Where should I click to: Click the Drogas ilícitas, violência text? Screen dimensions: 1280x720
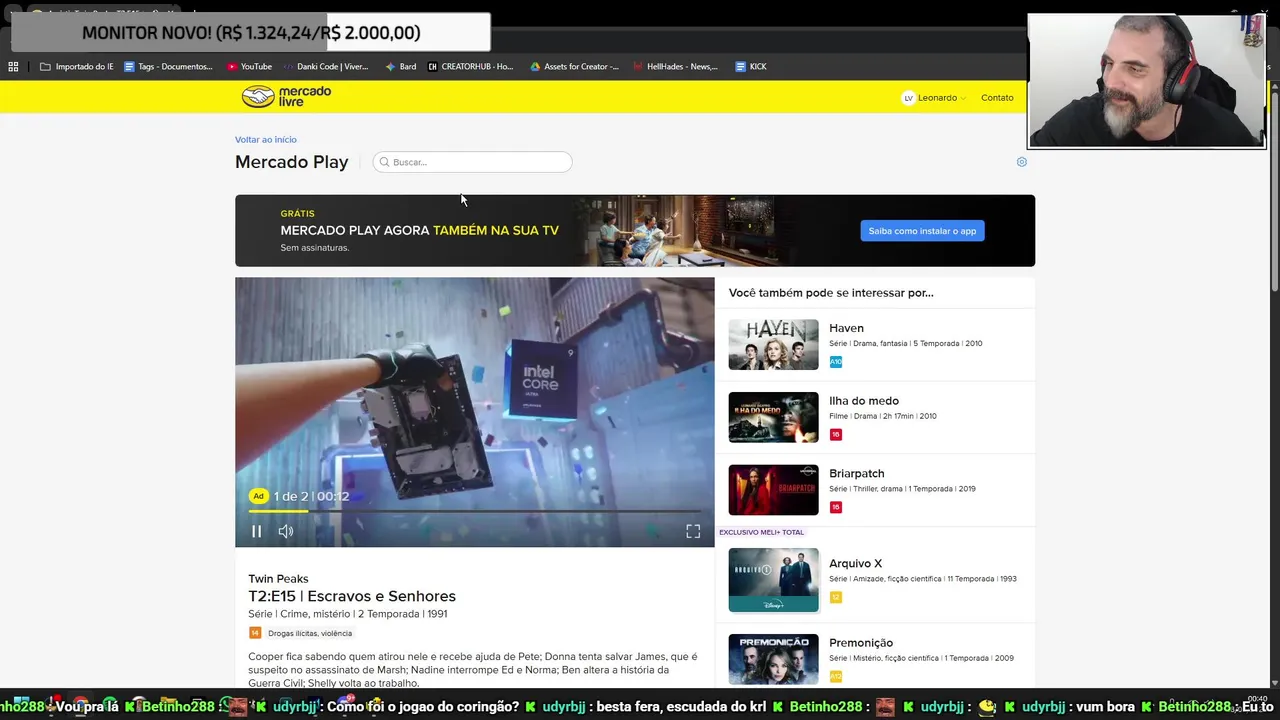(310, 633)
